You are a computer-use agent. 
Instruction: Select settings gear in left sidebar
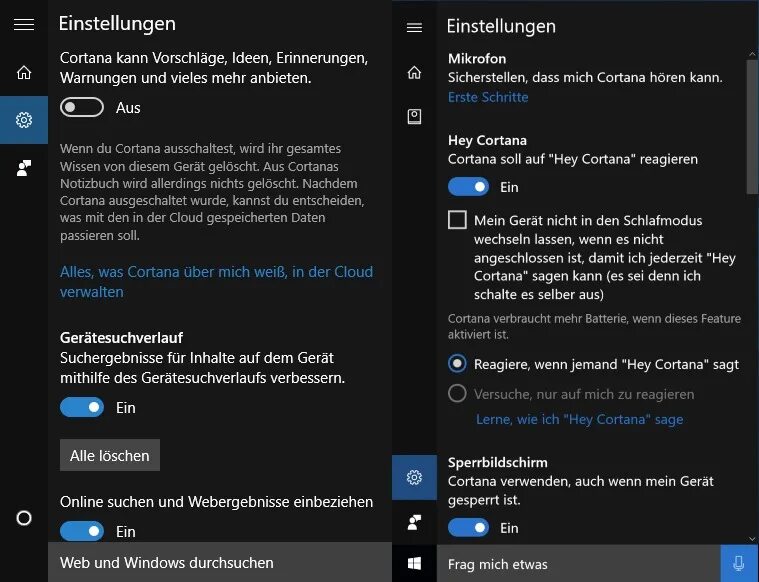[x=24, y=120]
